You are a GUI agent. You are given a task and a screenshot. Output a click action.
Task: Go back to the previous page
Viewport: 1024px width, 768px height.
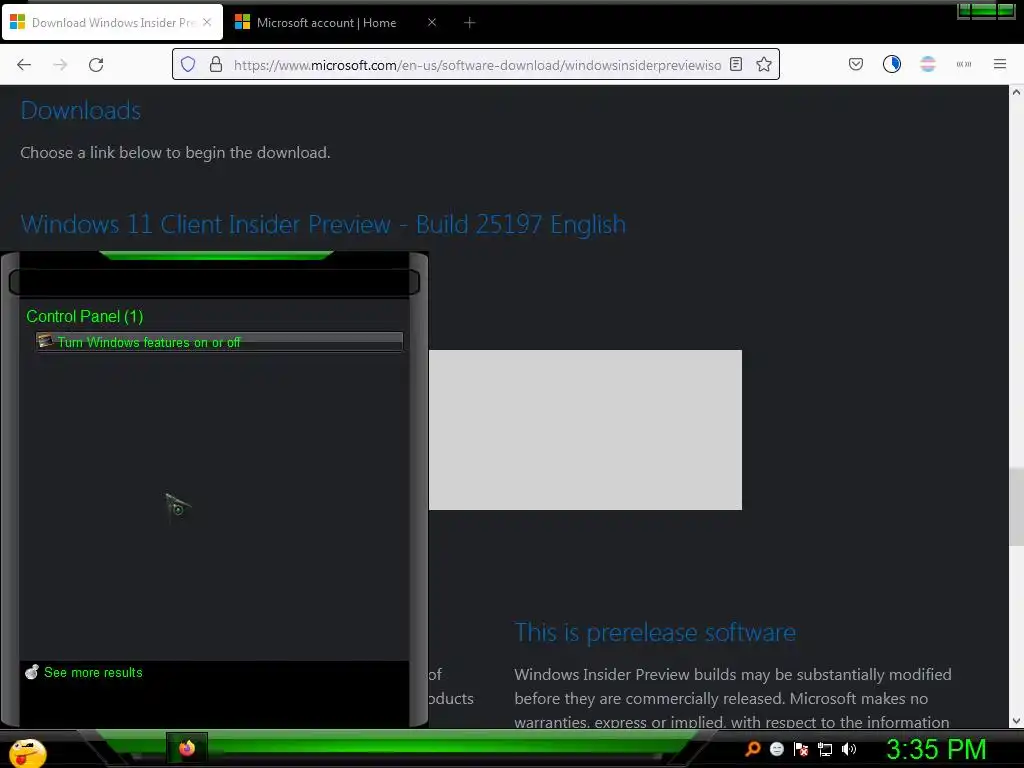click(x=24, y=64)
